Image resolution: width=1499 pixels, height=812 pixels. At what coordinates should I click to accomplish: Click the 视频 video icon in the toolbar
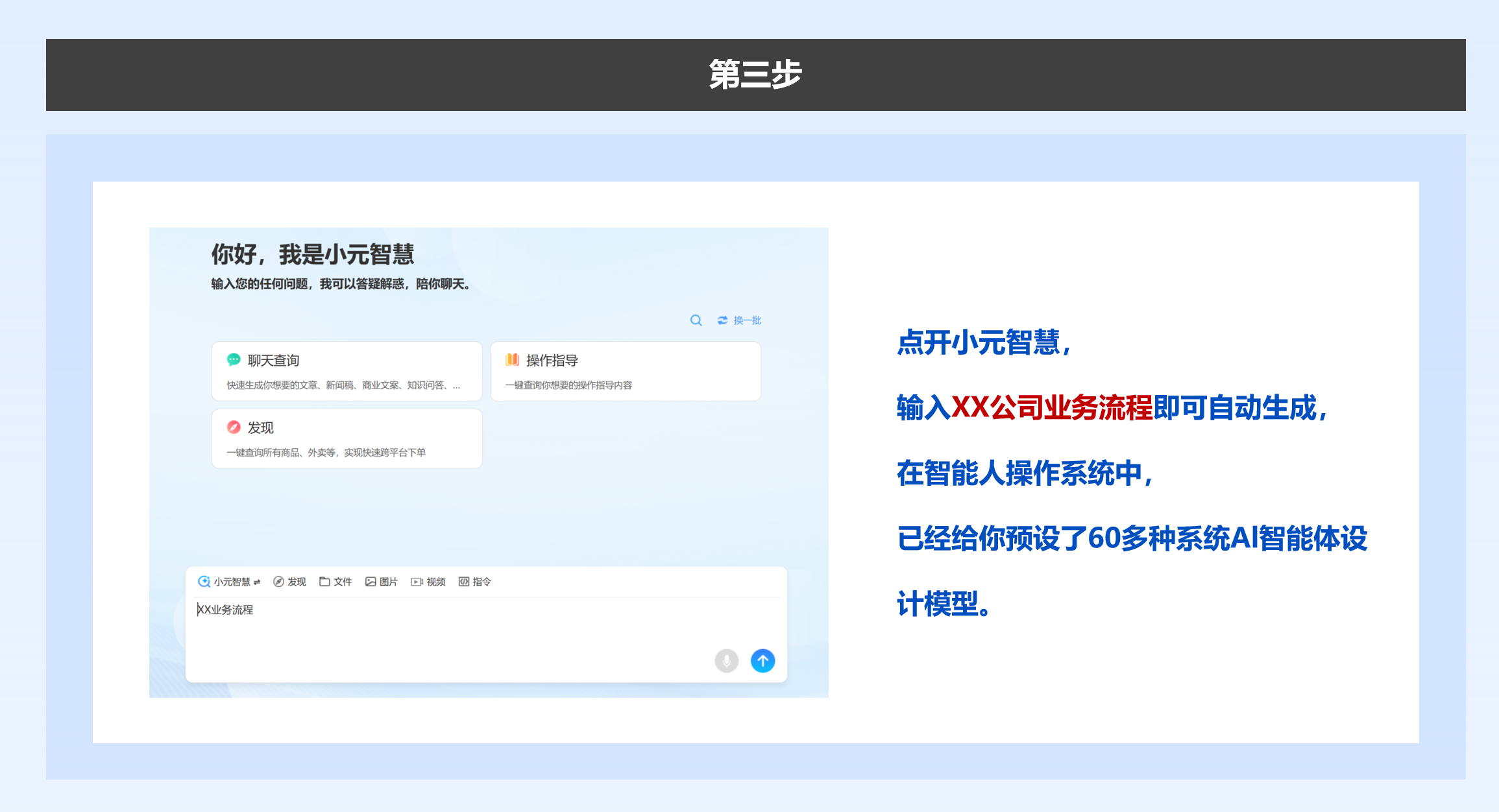point(417,582)
